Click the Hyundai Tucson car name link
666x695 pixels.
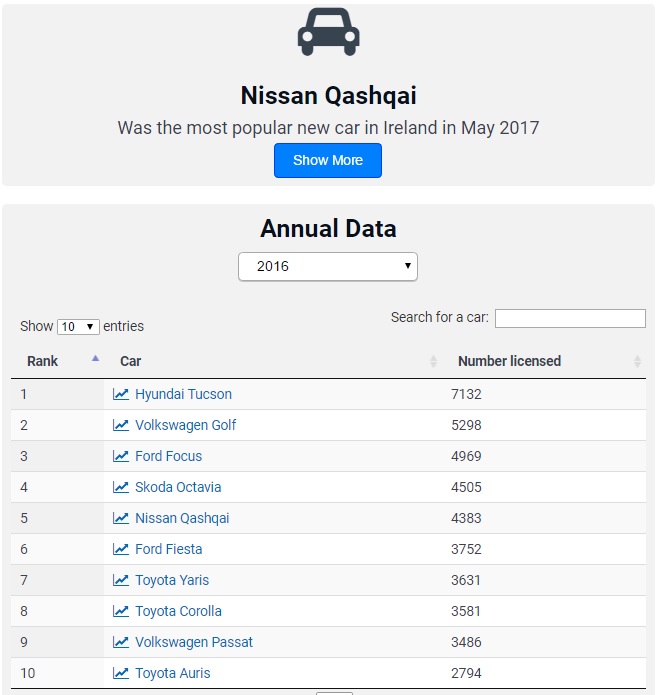tap(183, 394)
